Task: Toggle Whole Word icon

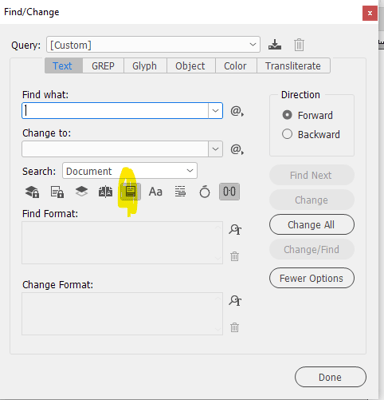Action: click(x=180, y=192)
